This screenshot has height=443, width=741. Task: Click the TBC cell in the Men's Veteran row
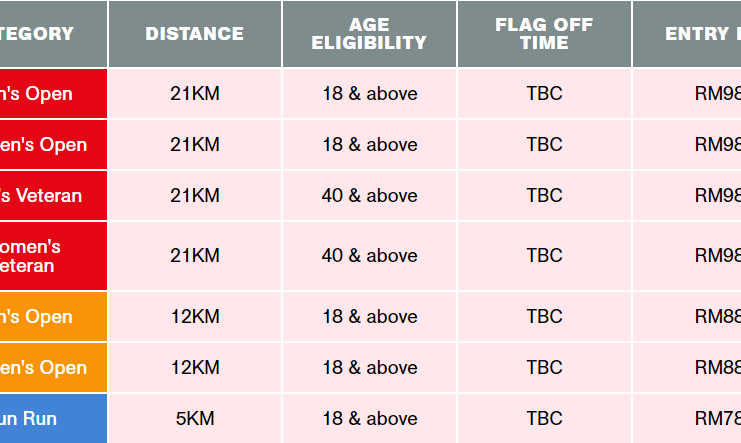[544, 195]
